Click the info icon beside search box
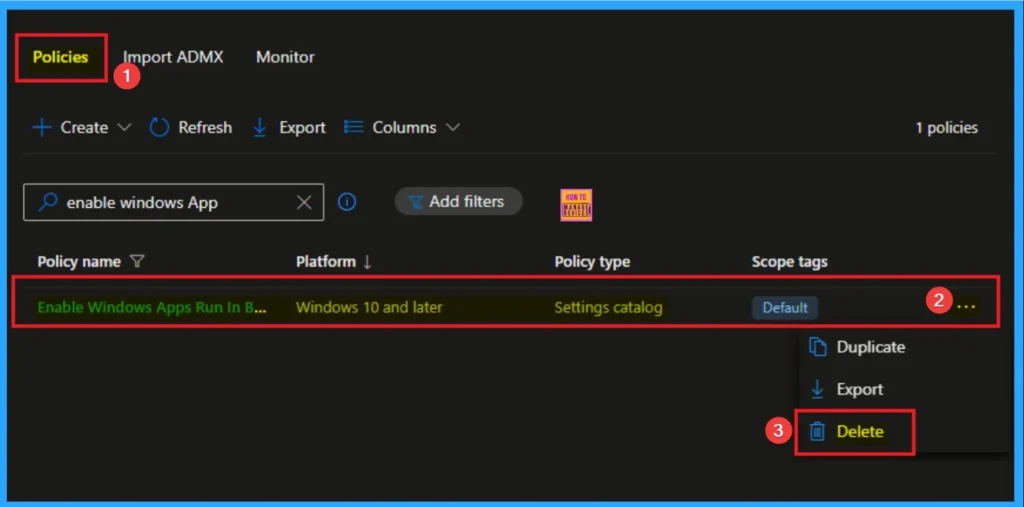 [347, 202]
